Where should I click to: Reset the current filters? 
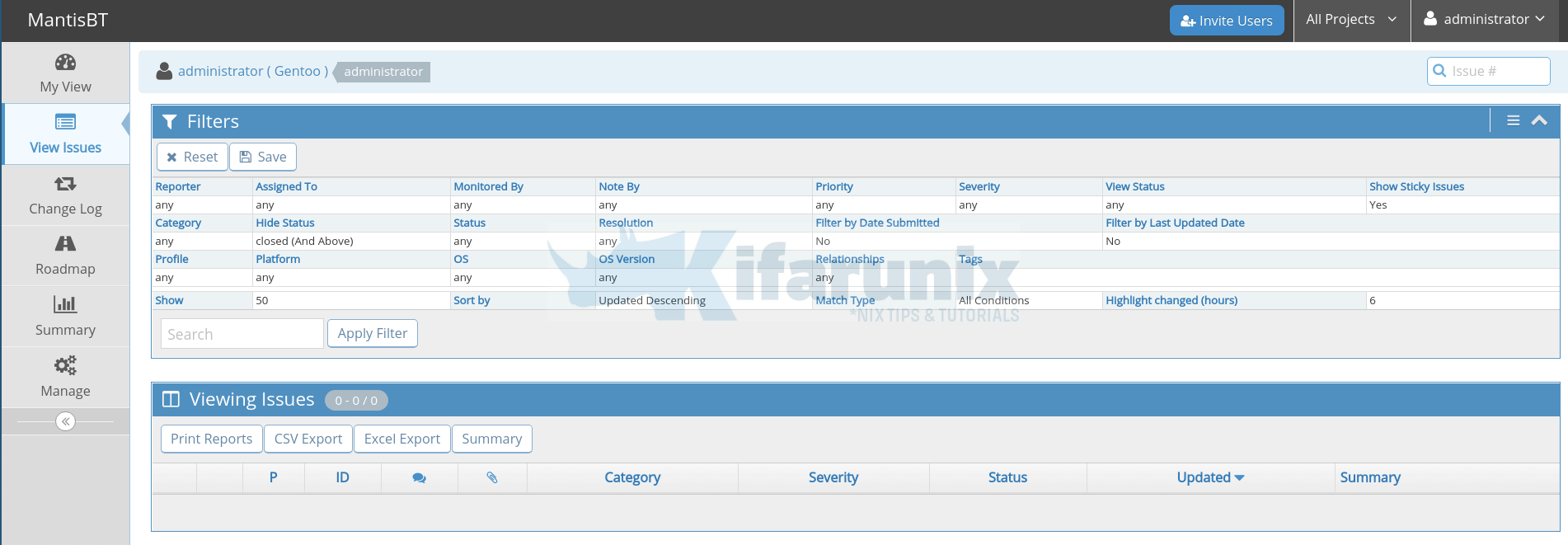click(x=192, y=157)
